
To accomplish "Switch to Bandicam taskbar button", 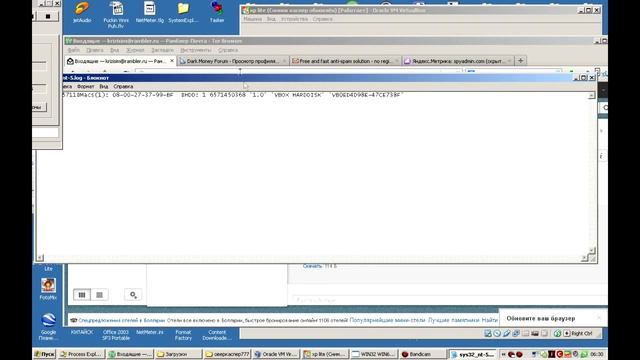I will coord(422,354).
